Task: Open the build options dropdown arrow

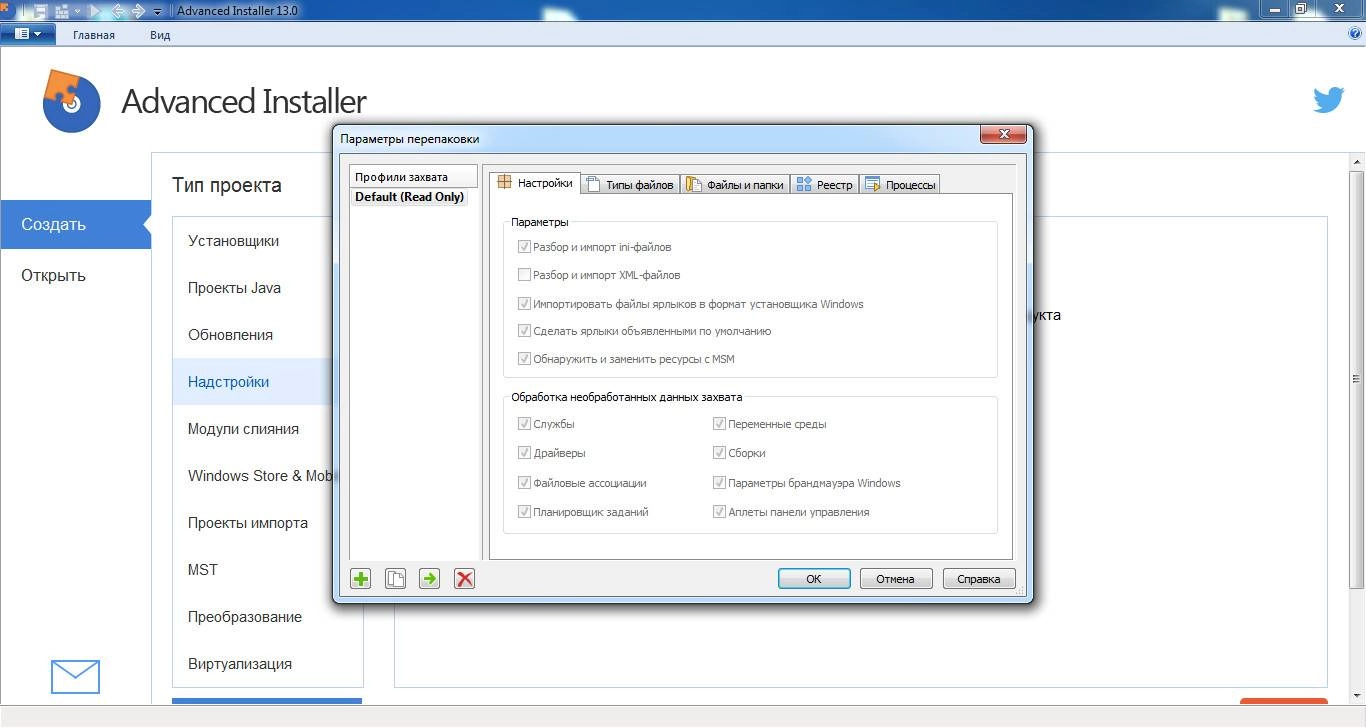Action: pyautogui.click(x=77, y=12)
